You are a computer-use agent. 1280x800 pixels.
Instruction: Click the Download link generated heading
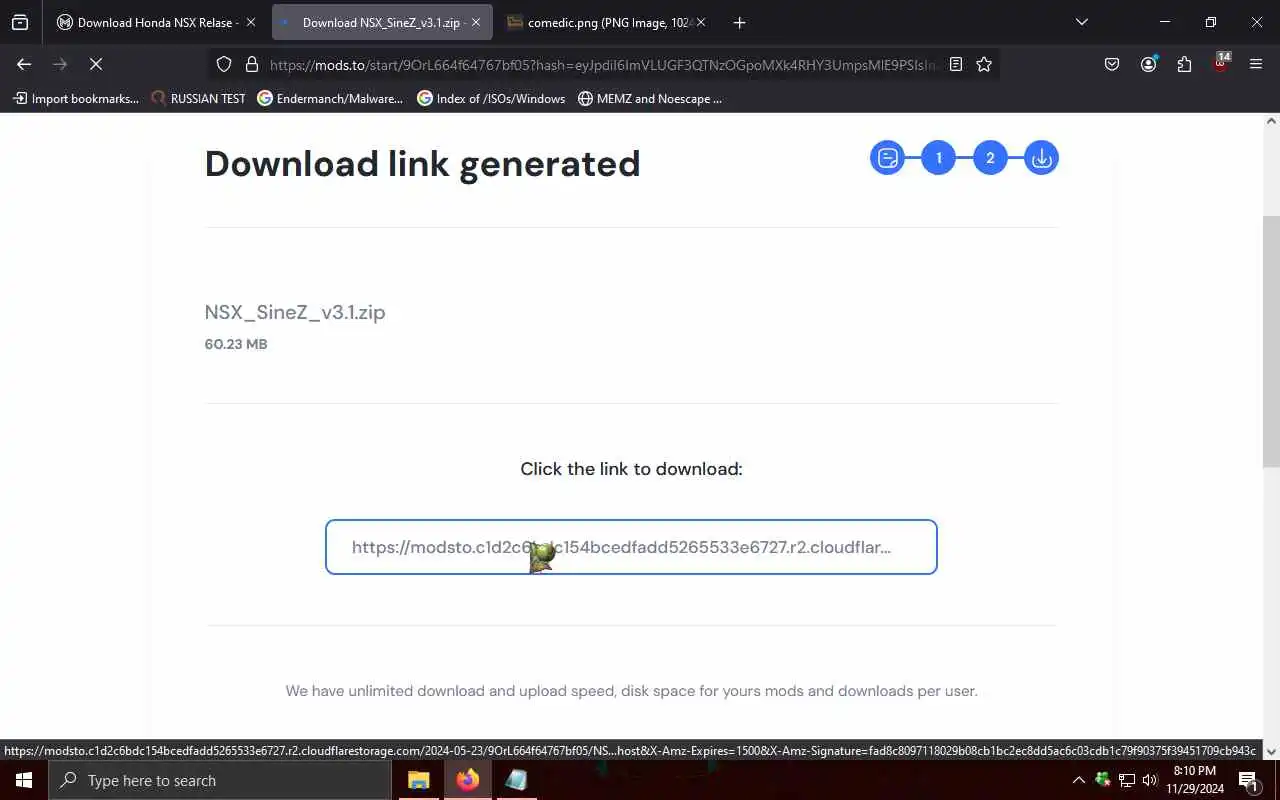point(422,164)
